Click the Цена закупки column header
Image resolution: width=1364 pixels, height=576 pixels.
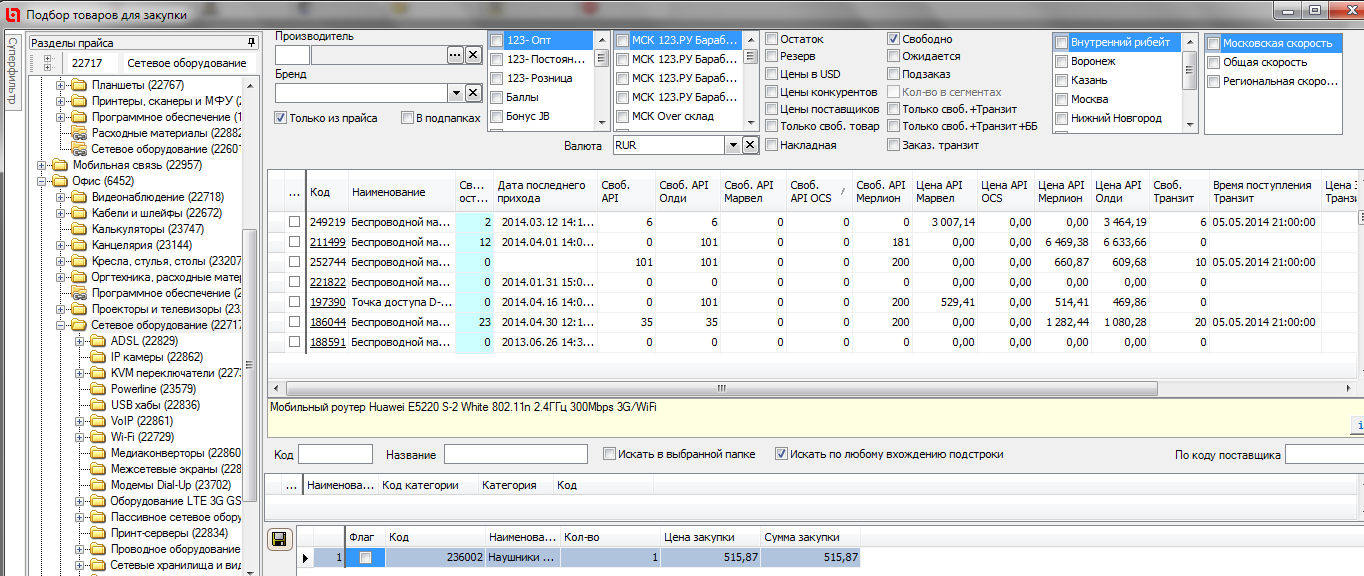click(710, 537)
